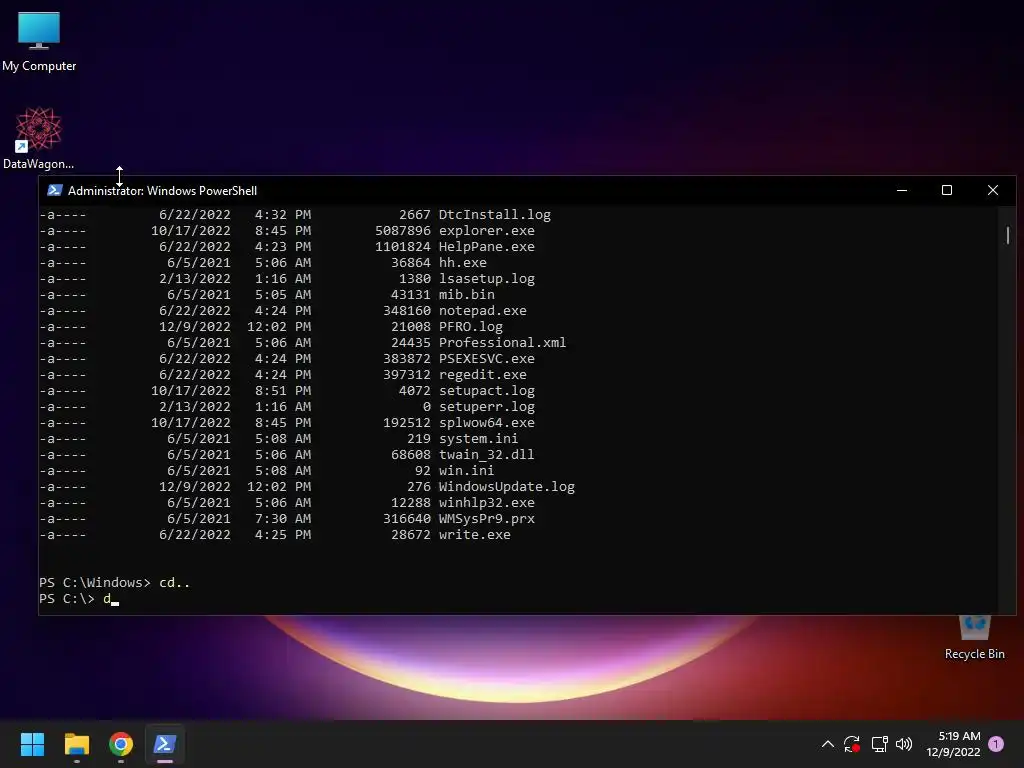Open the clock showing 5:19 AM
Image resolution: width=1024 pixels, height=768 pixels.
click(953, 744)
